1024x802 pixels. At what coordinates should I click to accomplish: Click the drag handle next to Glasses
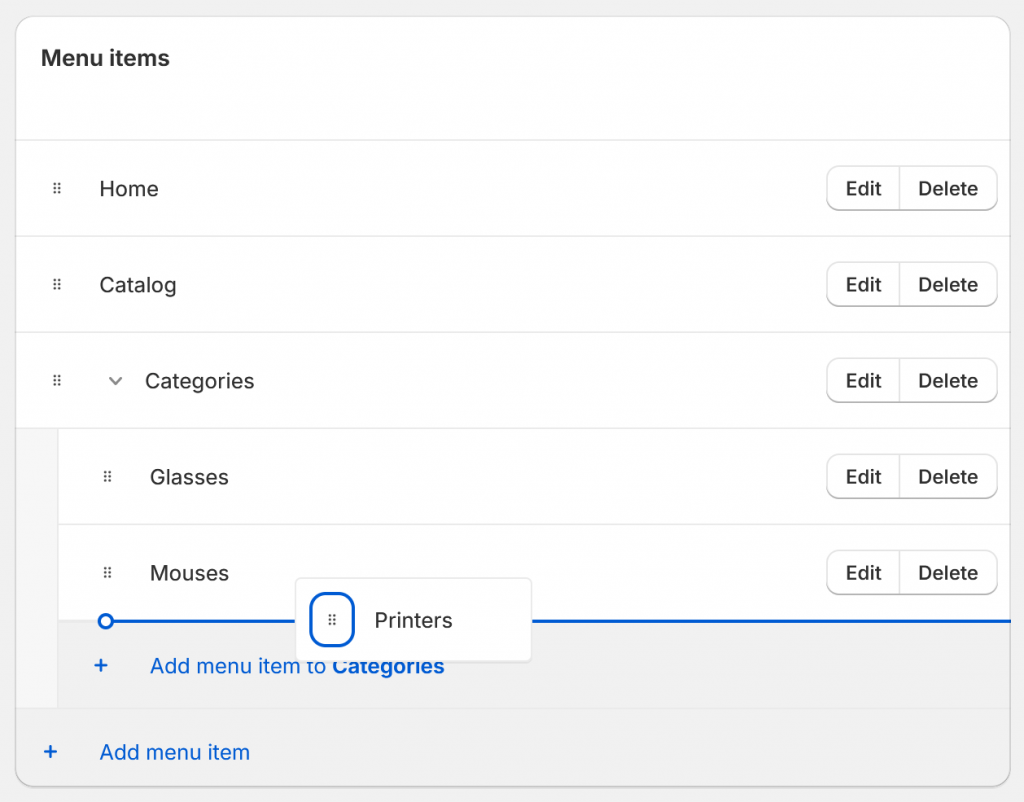106,477
